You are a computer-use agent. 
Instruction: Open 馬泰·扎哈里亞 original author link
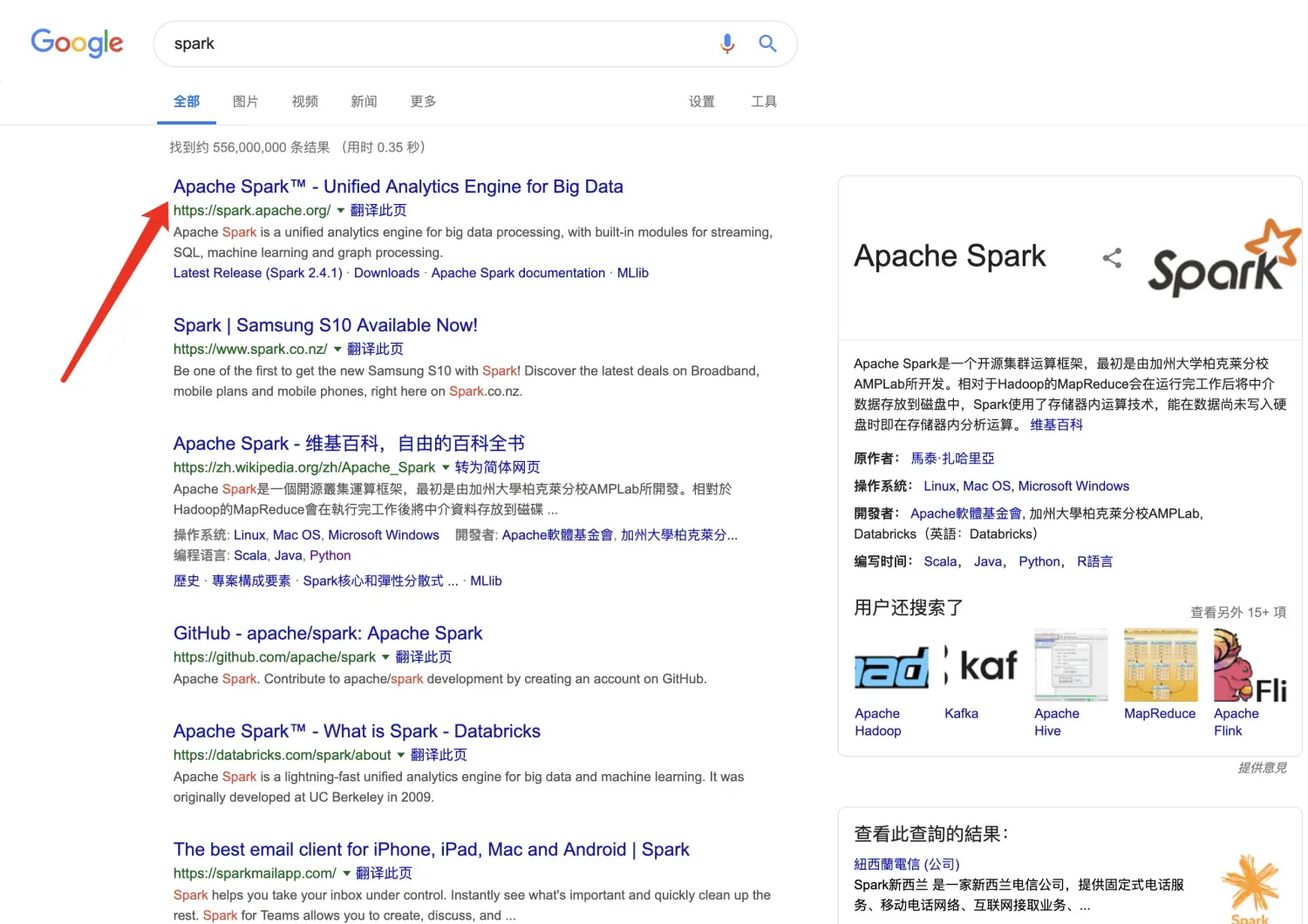(952, 459)
